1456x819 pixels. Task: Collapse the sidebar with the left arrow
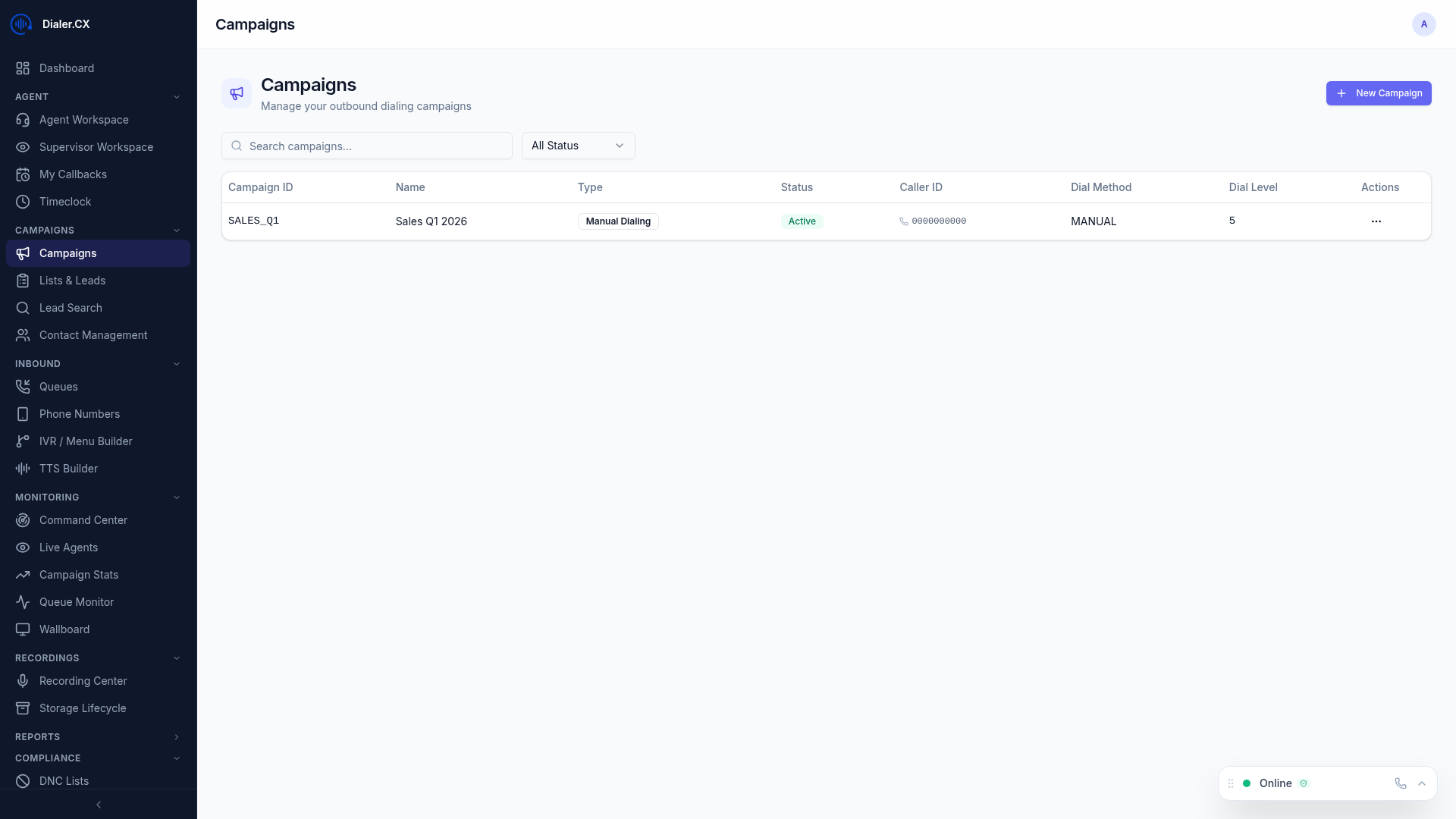[x=99, y=805]
